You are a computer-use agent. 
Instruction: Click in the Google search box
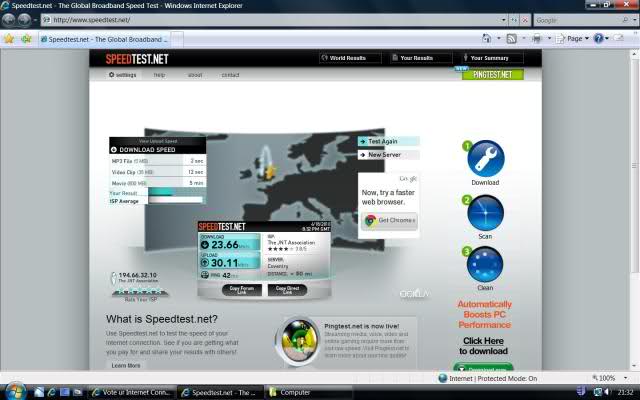pos(578,20)
